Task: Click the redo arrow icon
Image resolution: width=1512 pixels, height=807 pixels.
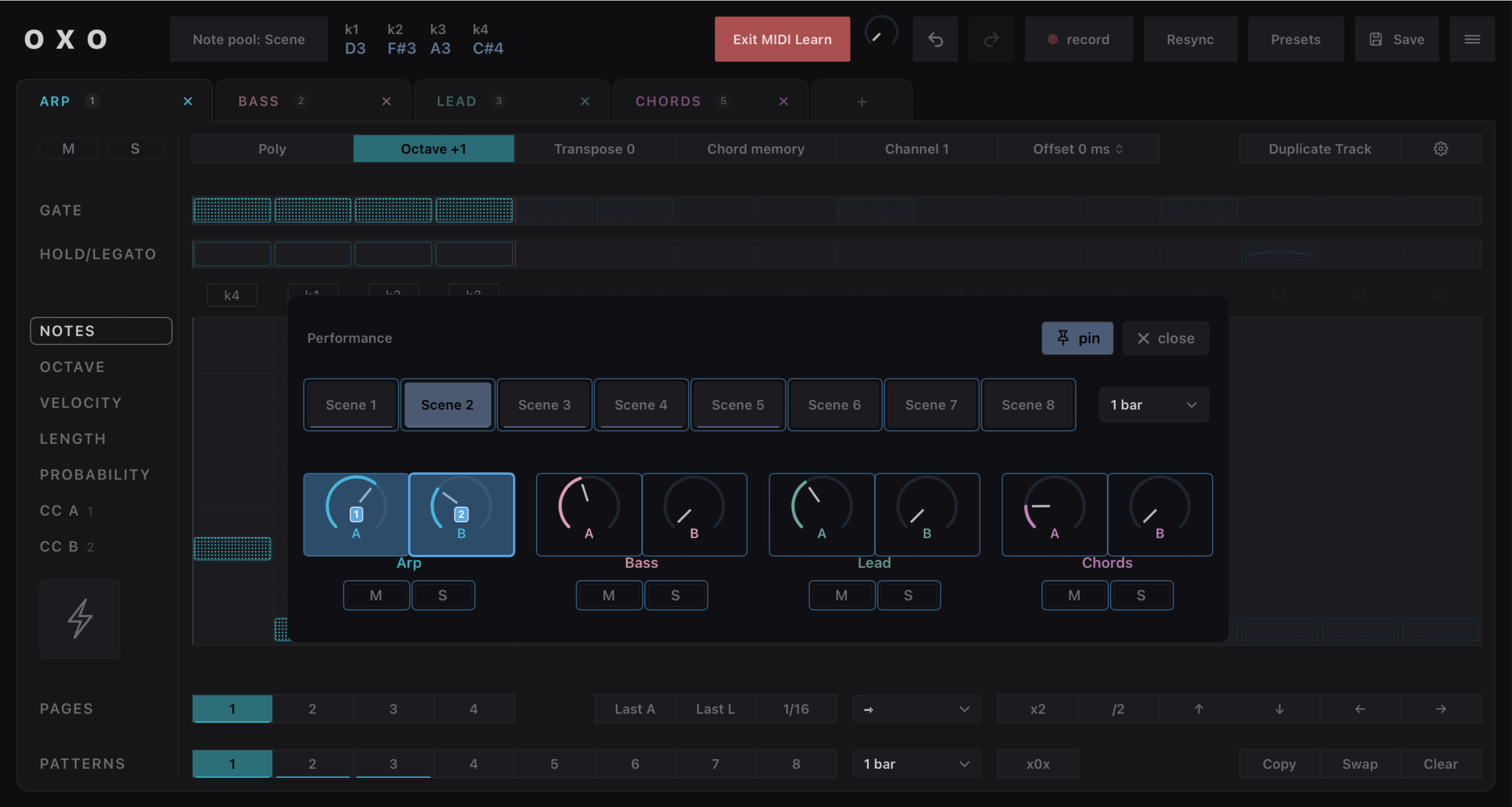Action: coord(991,39)
